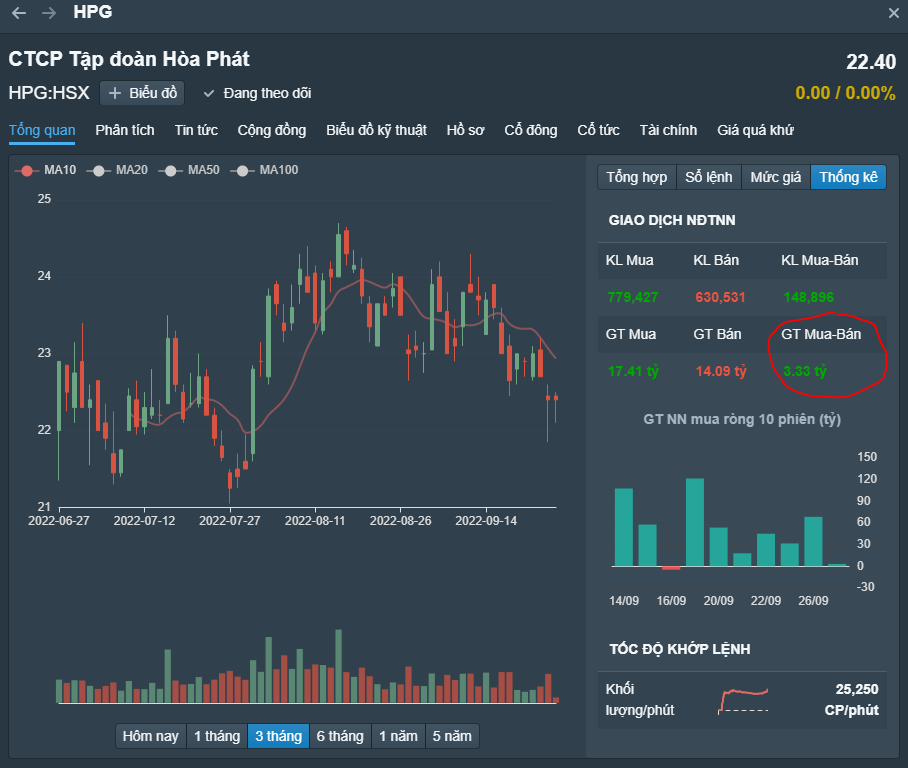908x768 pixels.
Task: Select the Hôm nay time range
Action: click(x=150, y=736)
